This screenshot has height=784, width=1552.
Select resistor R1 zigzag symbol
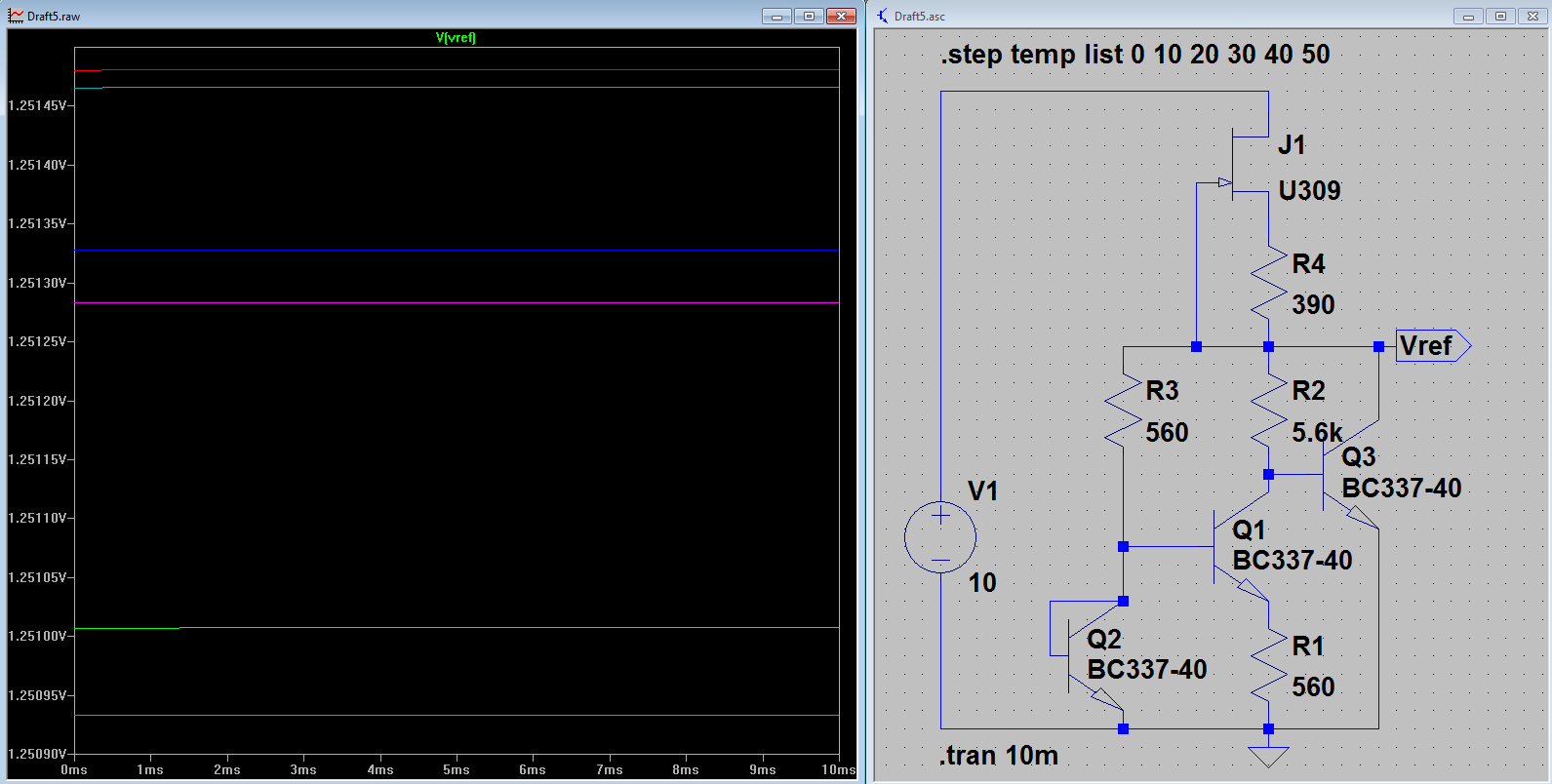(1268, 666)
